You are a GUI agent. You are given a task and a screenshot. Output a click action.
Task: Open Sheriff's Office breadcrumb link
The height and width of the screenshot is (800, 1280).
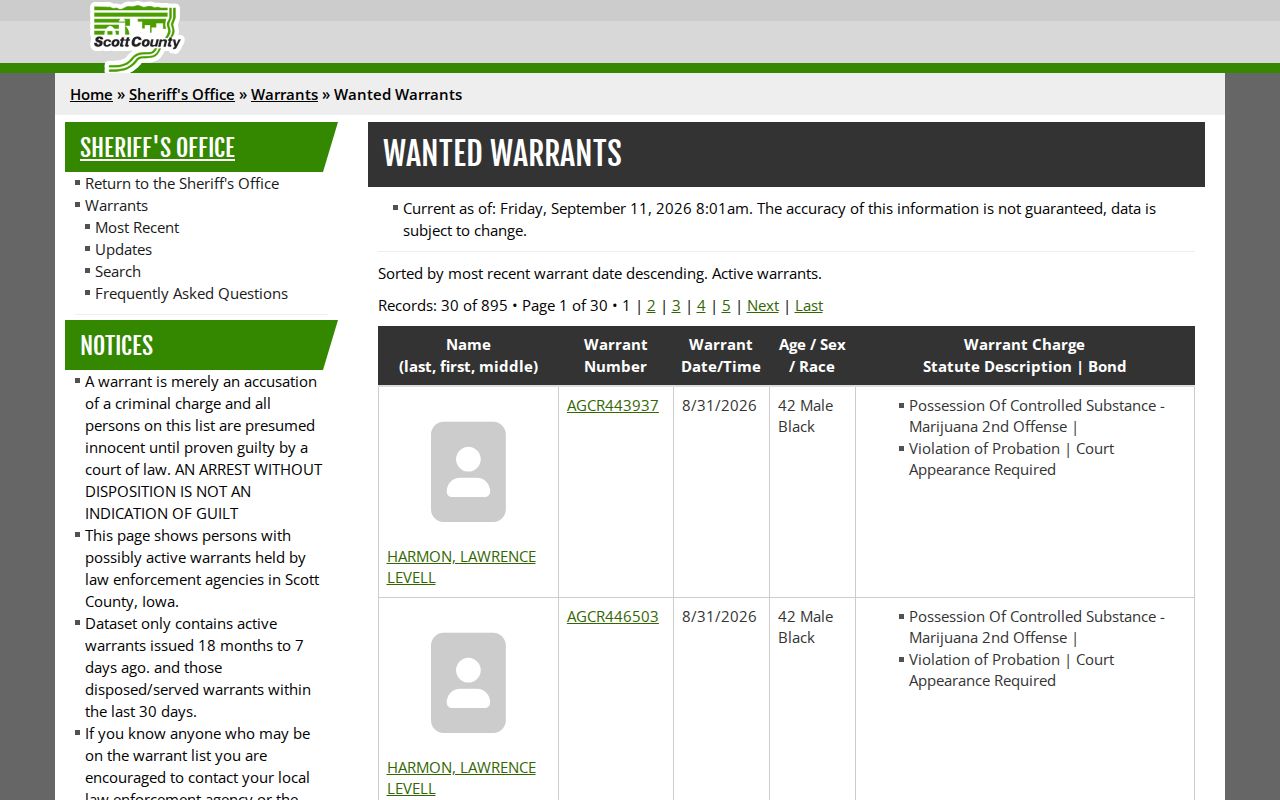[x=182, y=94]
